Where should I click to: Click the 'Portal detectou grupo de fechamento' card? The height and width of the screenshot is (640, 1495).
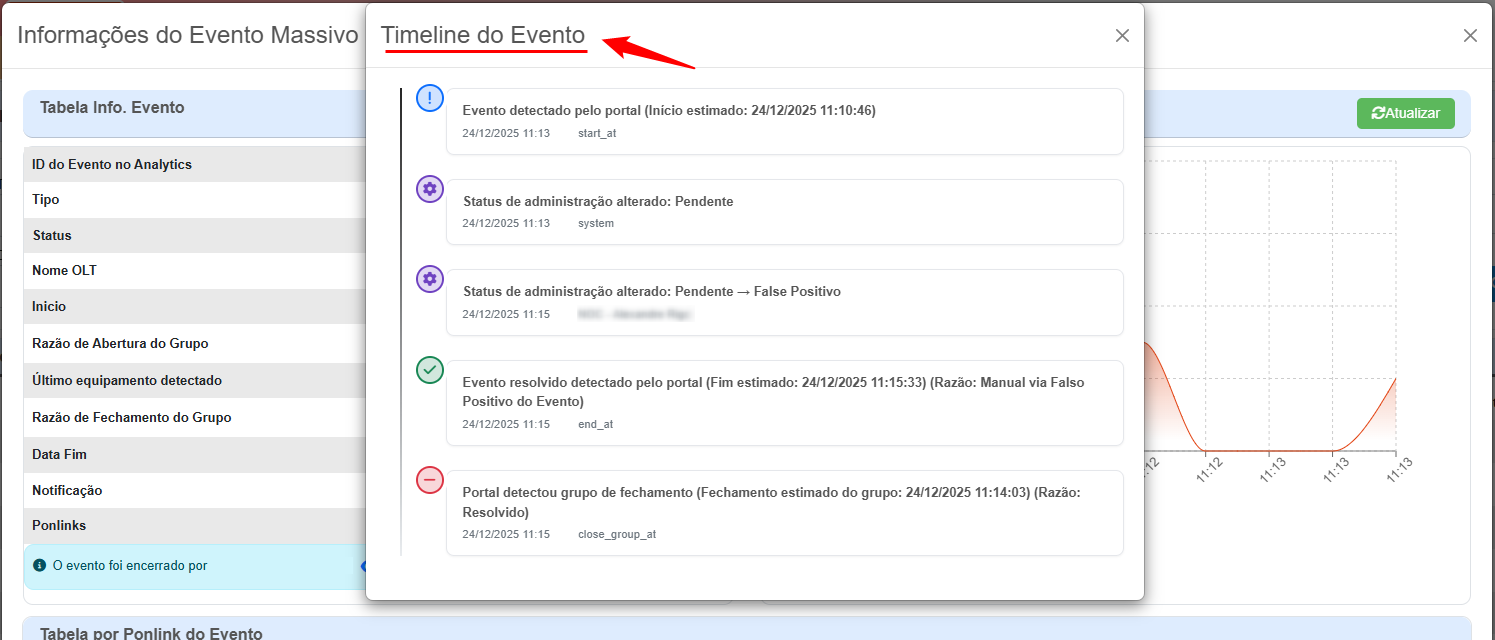784,512
